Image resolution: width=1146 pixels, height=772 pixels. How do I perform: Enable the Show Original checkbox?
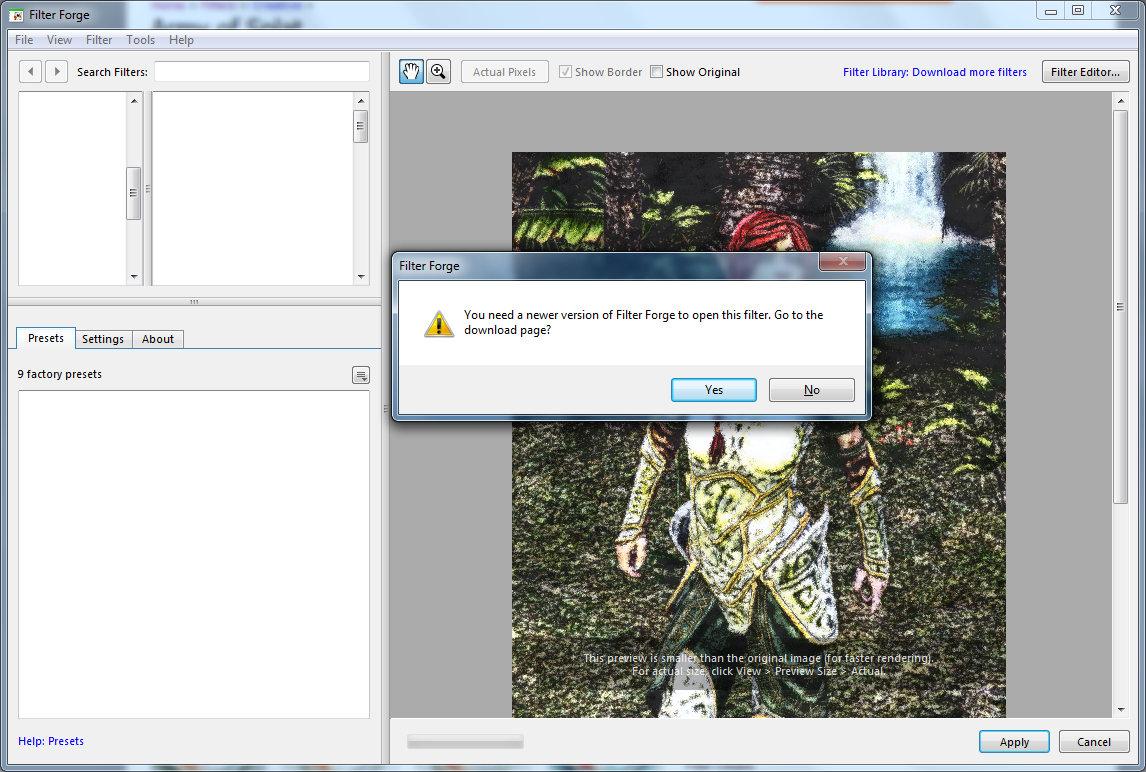[x=656, y=72]
